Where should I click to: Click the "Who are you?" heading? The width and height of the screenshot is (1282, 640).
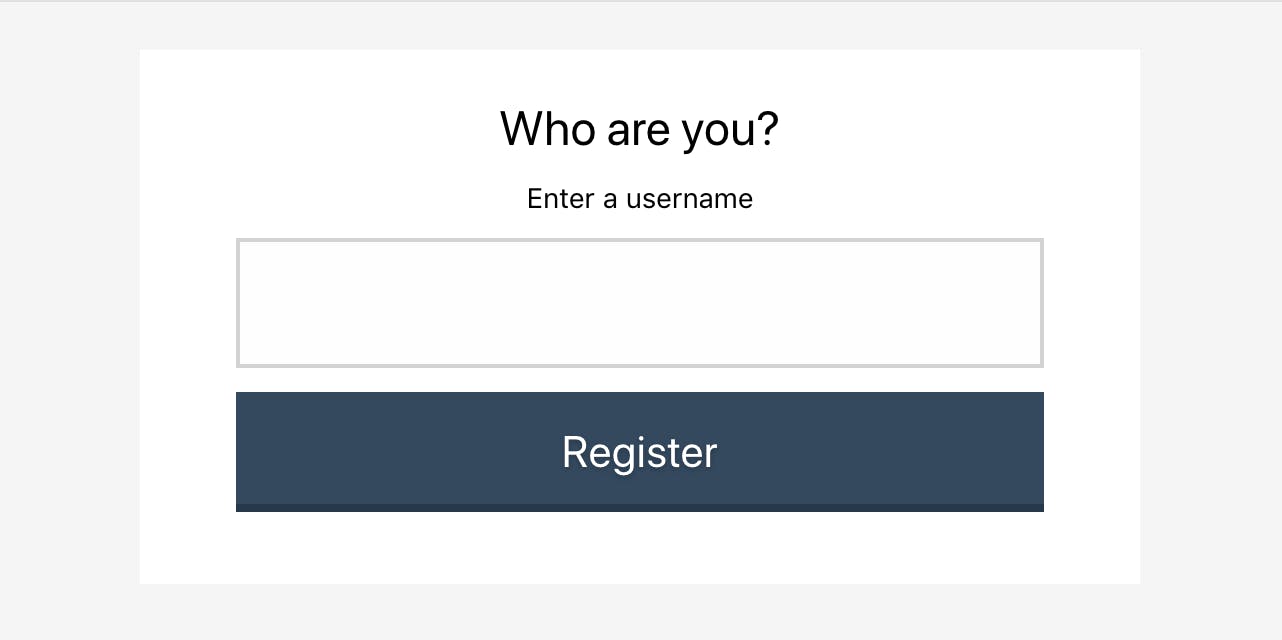coord(640,129)
